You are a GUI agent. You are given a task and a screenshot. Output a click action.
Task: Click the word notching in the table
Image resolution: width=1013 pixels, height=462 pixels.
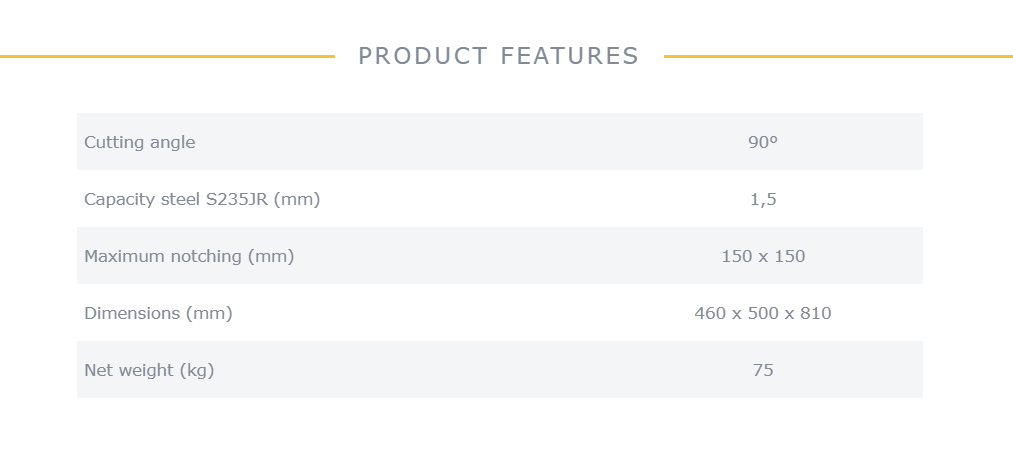tap(207, 257)
